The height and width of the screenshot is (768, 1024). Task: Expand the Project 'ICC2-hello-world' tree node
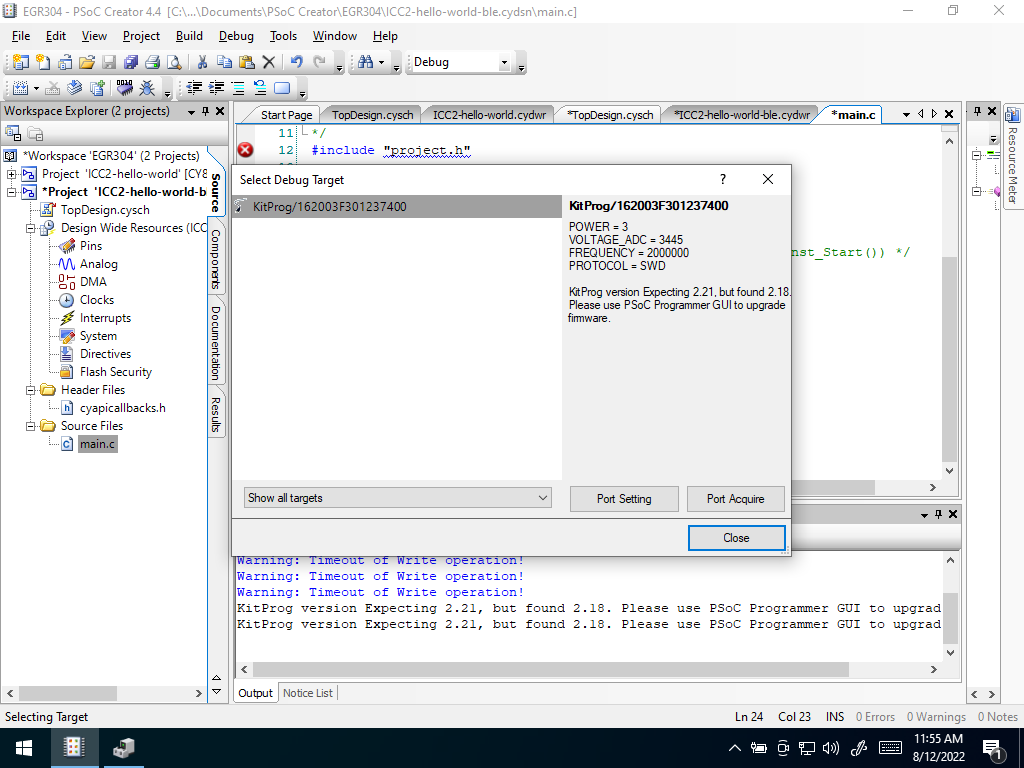click(x=11, y=174)
